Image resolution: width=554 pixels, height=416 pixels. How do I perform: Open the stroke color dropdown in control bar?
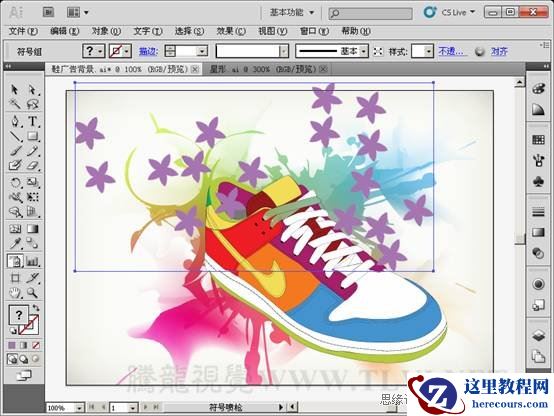click(127, 51)
